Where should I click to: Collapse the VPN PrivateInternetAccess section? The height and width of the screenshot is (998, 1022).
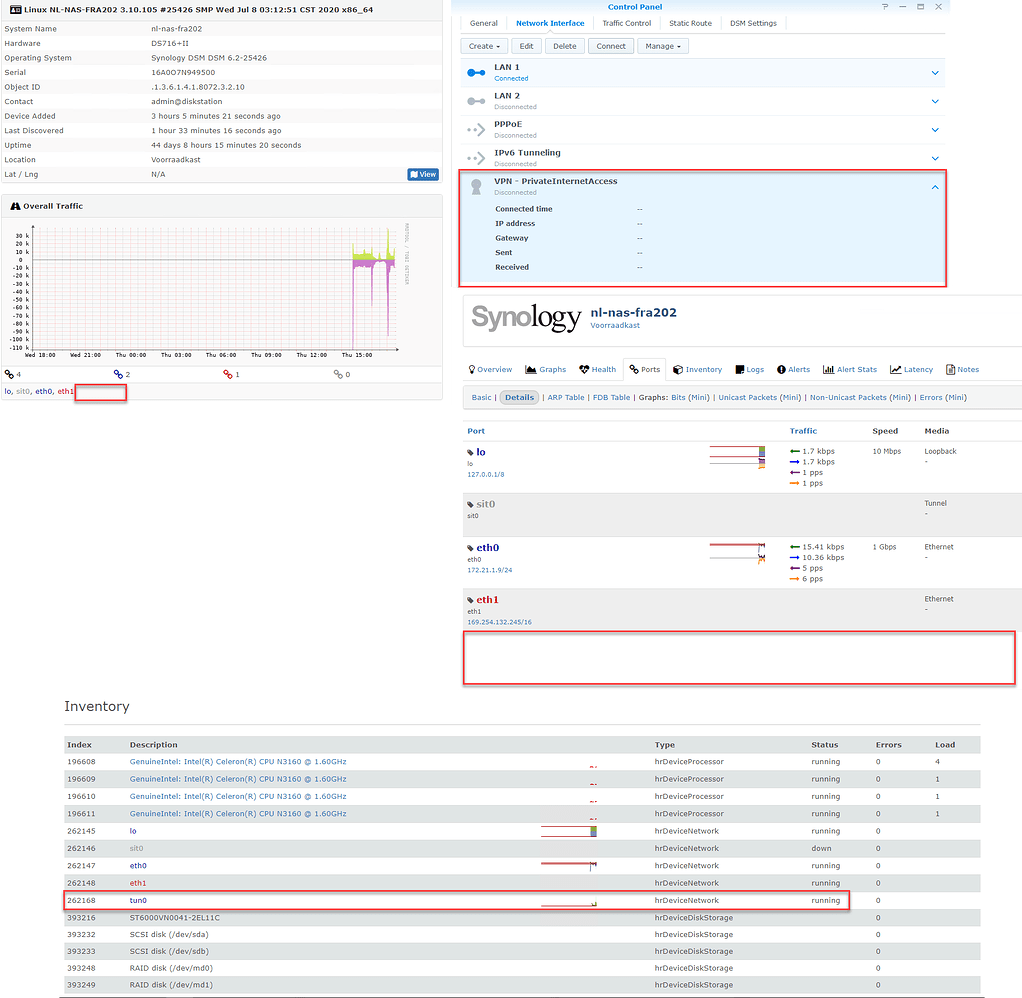coord(935,187)
